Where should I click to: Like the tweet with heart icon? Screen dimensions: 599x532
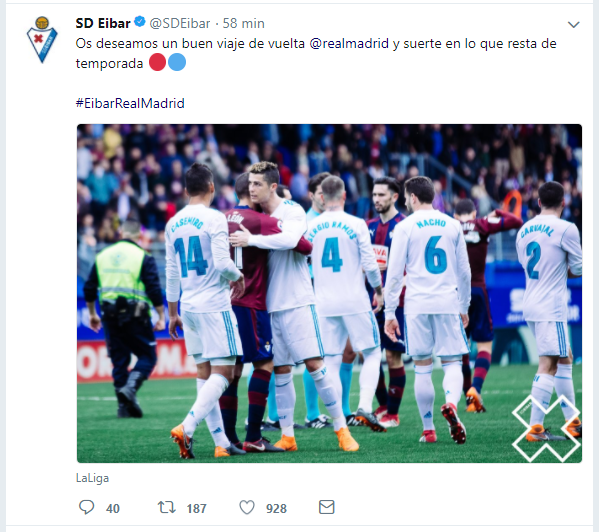pos(247,508)
